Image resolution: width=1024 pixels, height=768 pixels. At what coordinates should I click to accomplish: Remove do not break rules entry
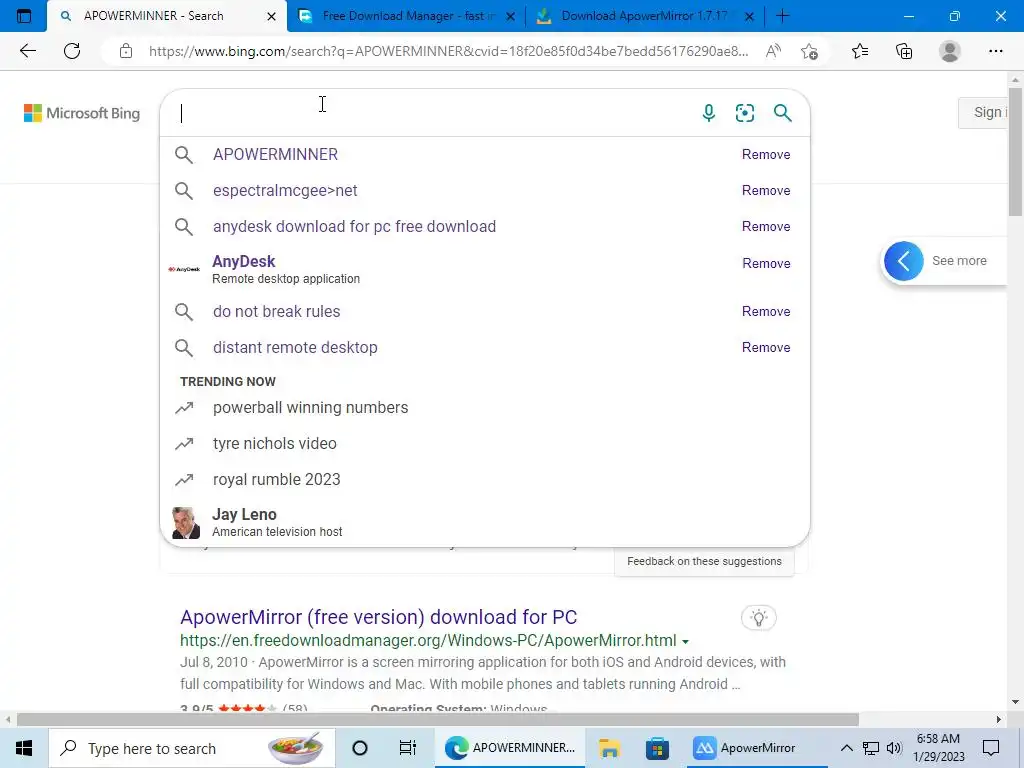pos(765,312)
